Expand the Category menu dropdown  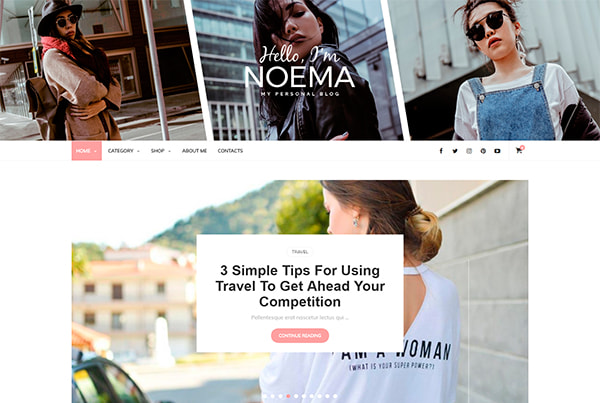[x=124, y=151]
